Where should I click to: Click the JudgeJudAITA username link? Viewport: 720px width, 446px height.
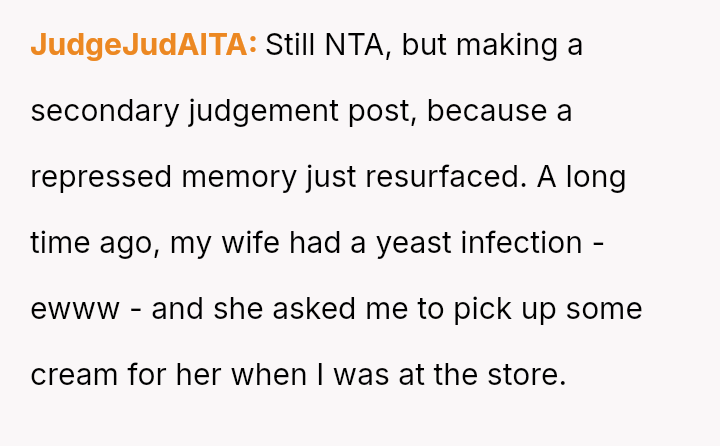click(x=143, y=45)
